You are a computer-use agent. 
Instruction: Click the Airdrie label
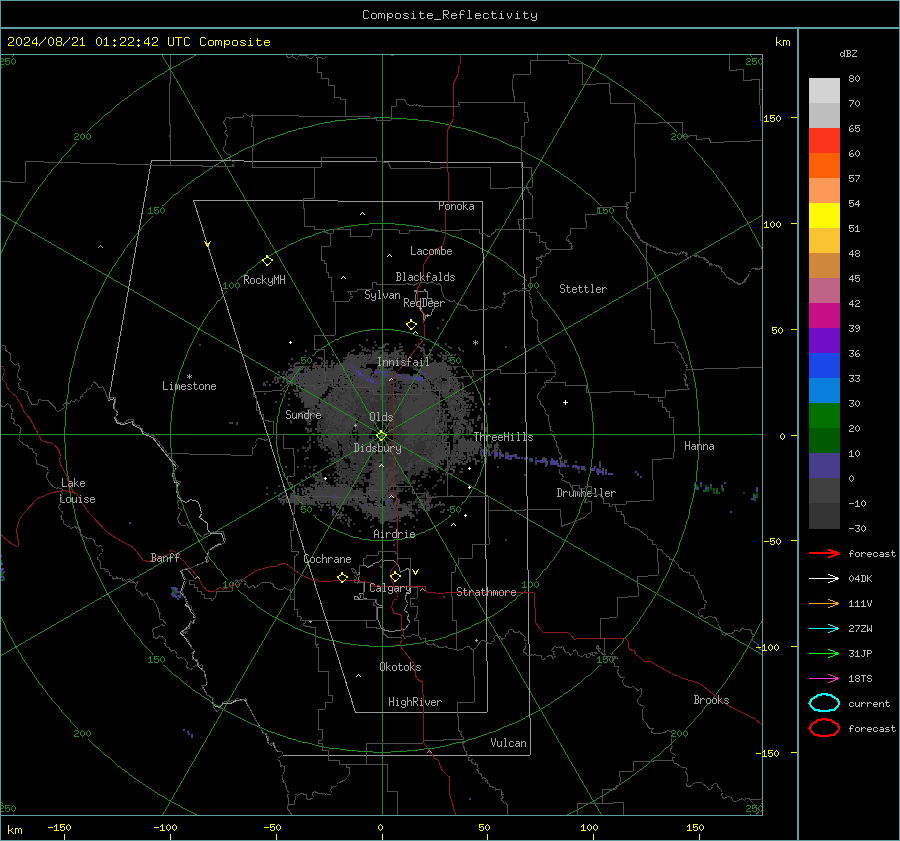(394, 534)
